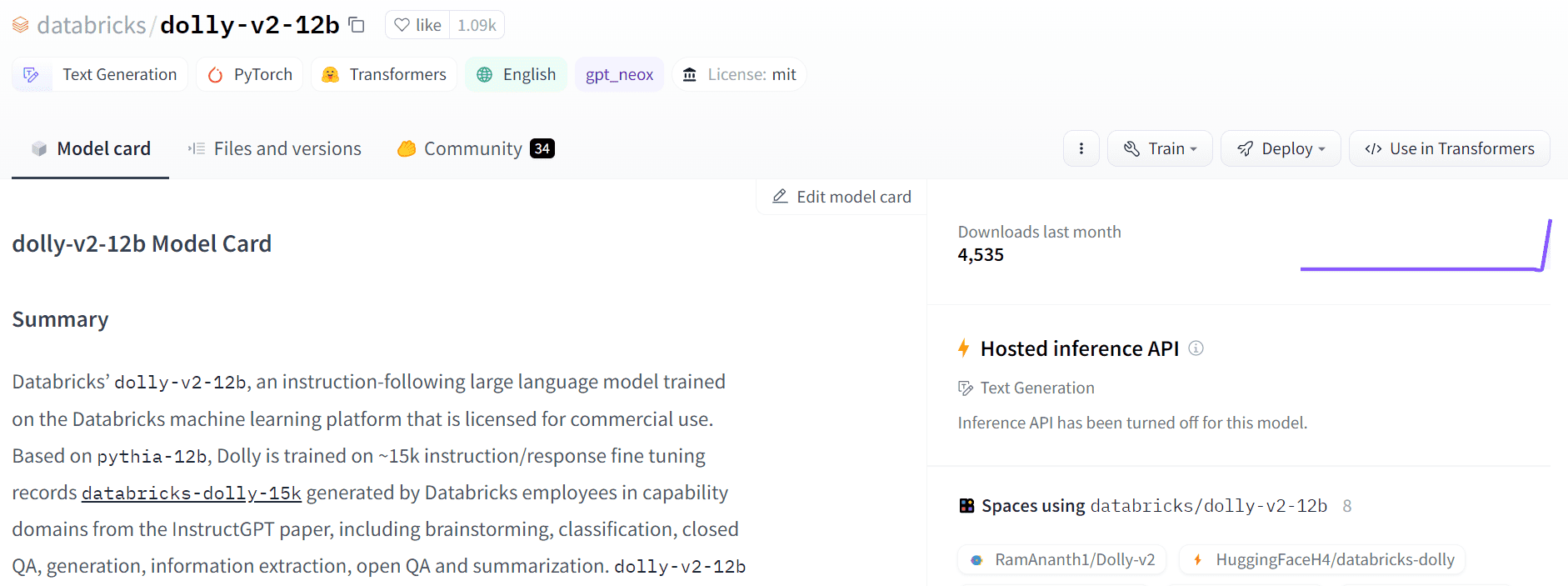
Task: Select the License: mit tag
Action: pos(739,74)
